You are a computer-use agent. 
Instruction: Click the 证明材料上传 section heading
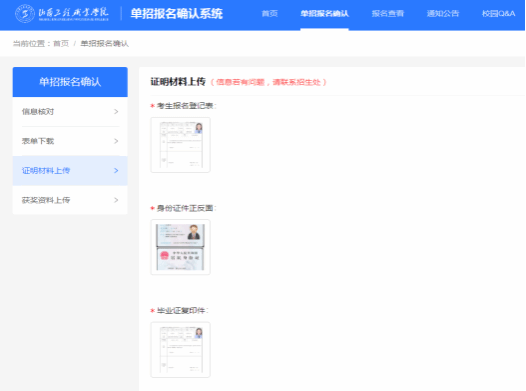178,82
